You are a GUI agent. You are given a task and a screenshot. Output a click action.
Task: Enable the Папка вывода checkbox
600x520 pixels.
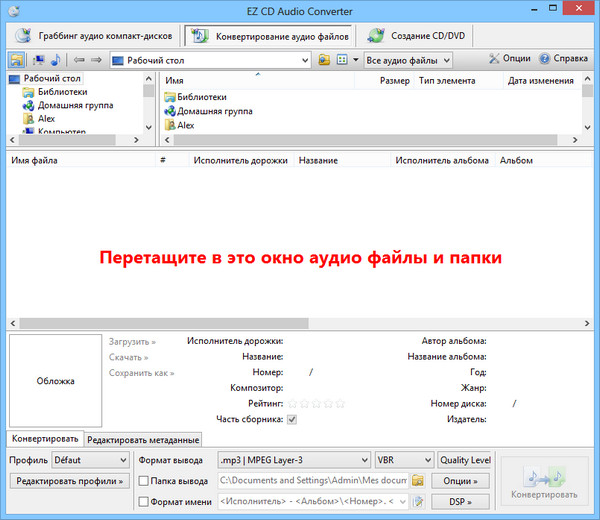tap(143, 481)
